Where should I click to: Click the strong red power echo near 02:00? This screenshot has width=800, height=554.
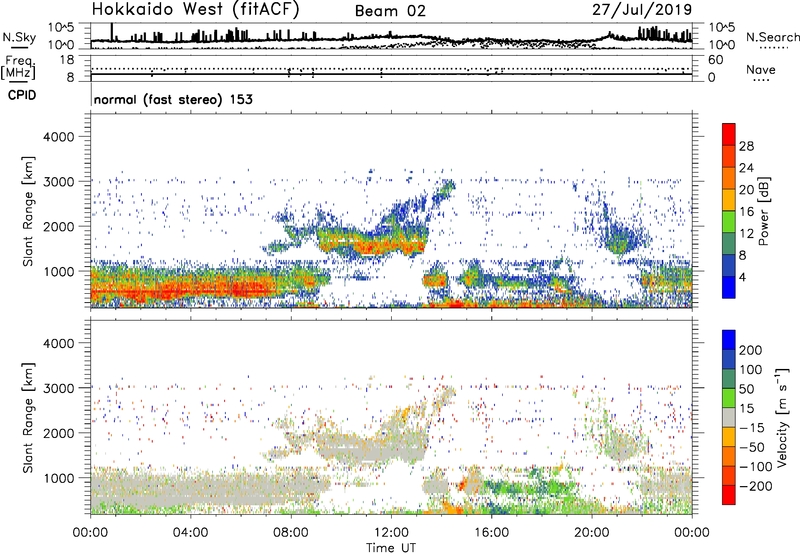[x=140, y=292]
